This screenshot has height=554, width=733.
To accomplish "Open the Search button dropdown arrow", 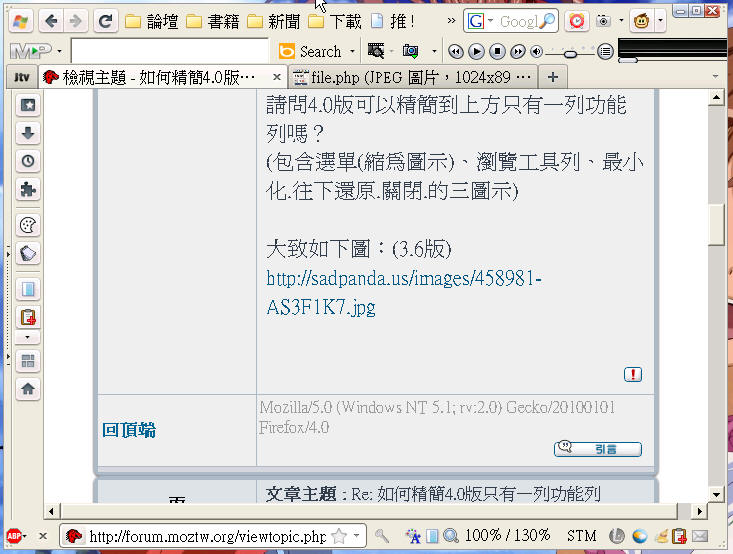I will click(x=352, y=51).
